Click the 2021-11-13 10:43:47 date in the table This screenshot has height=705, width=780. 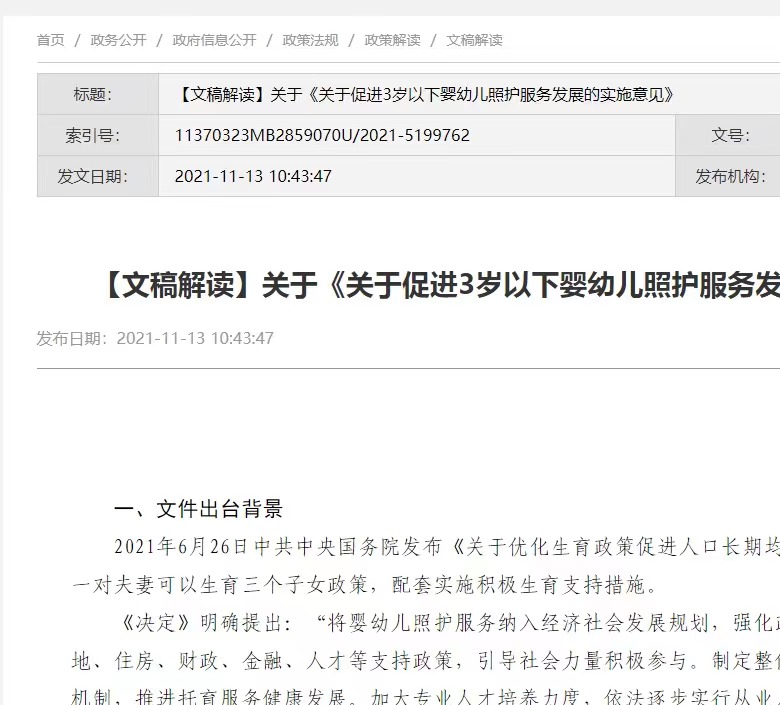(x=253, y=176)
